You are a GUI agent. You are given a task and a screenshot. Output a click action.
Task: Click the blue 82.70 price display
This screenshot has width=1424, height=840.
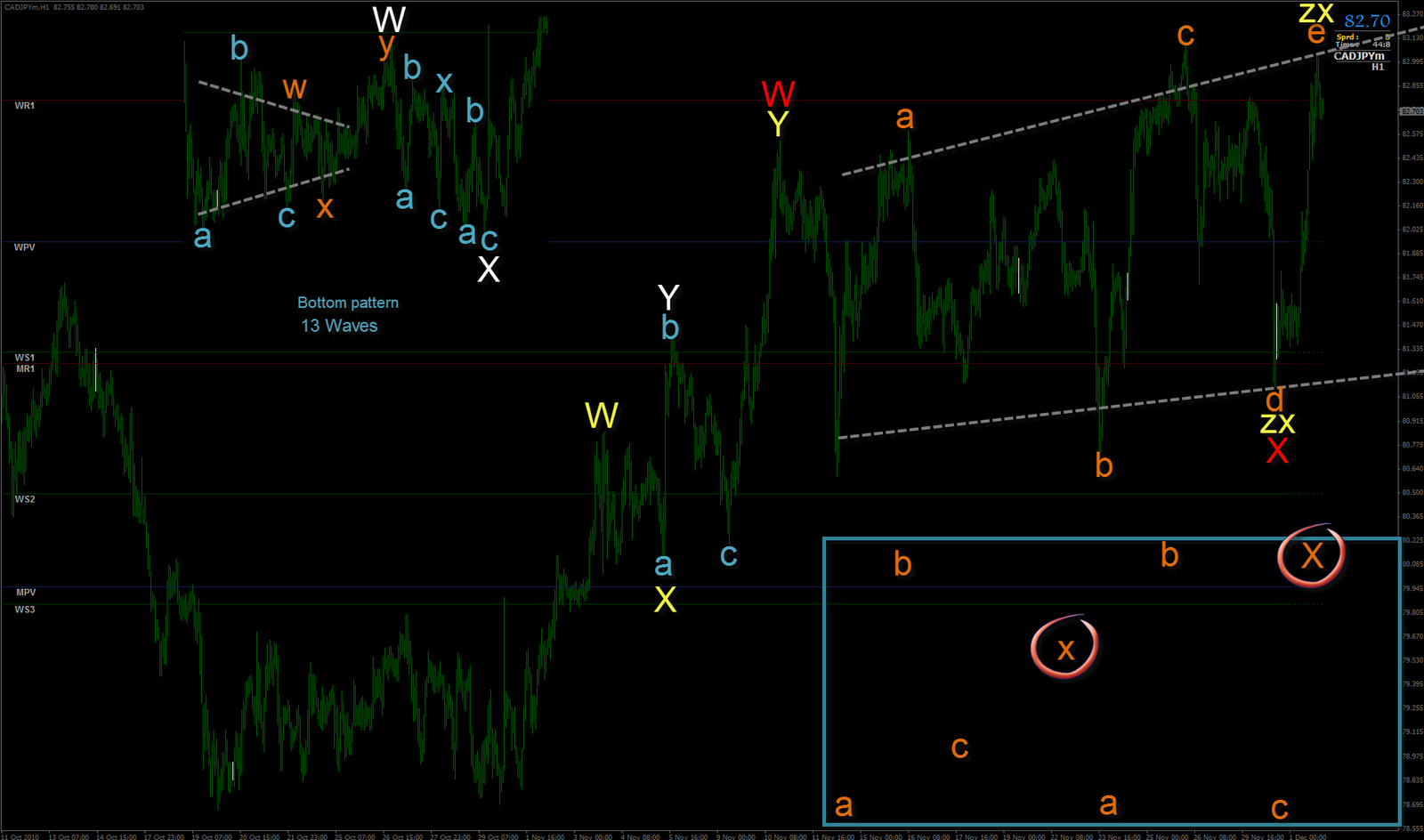point(1367,20)
